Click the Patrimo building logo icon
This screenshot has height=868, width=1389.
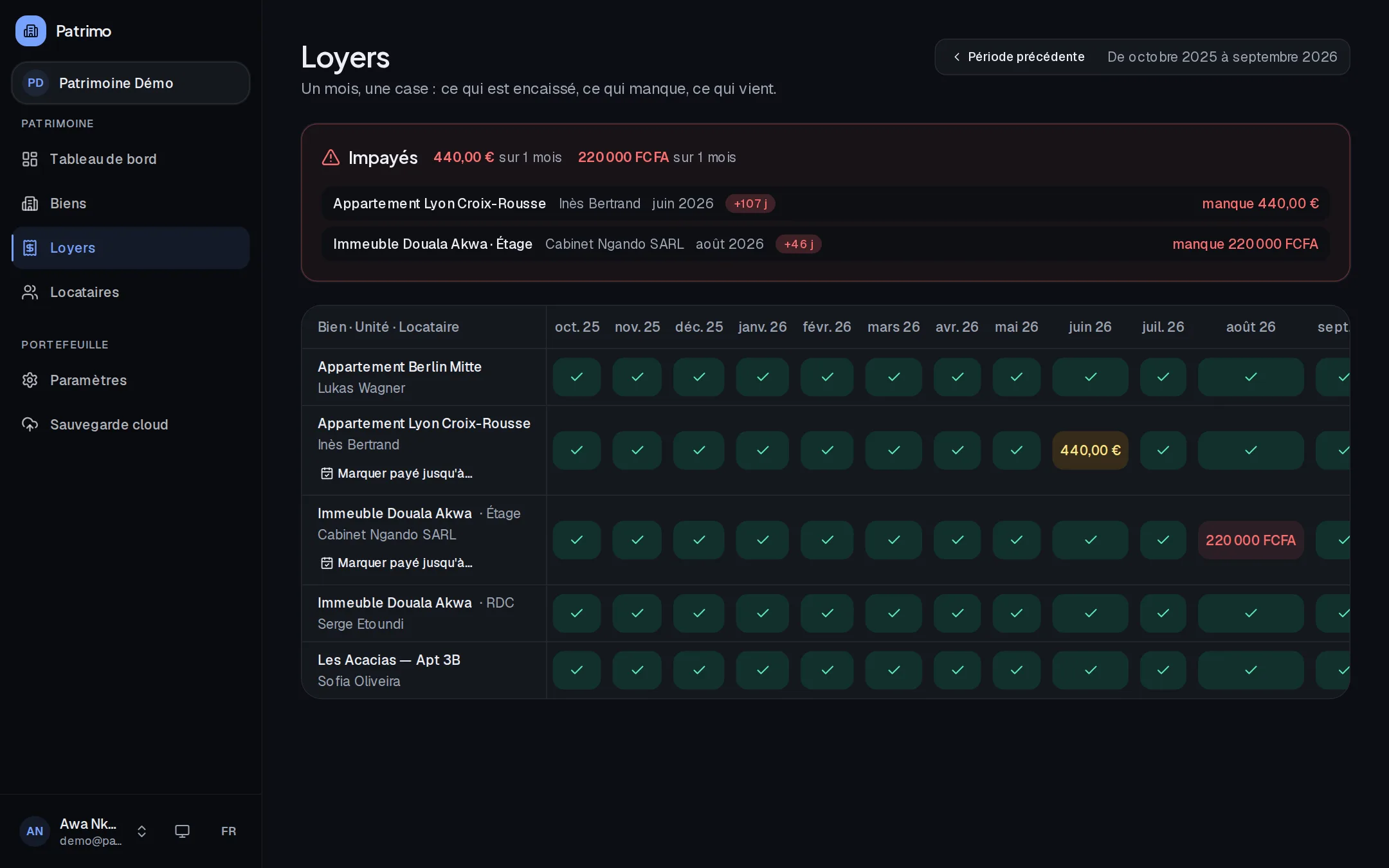(31, 31)
